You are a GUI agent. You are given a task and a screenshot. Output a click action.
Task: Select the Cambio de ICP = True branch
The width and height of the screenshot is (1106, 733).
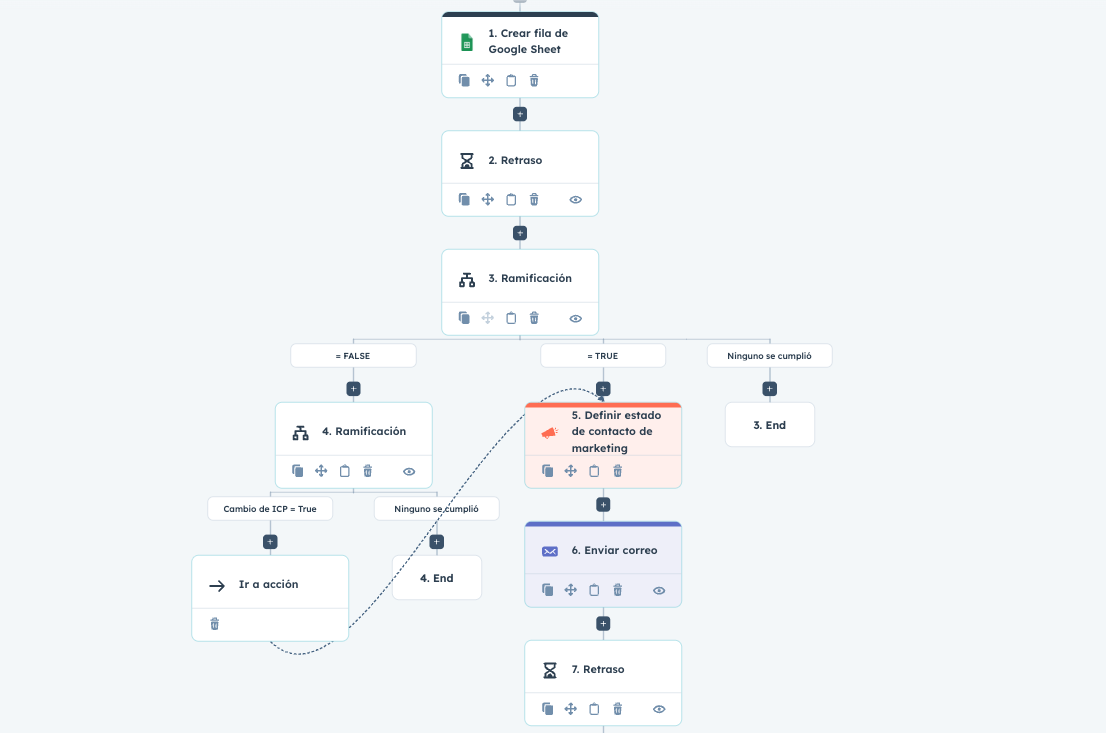pyautogui.click(x=270, y=508)
